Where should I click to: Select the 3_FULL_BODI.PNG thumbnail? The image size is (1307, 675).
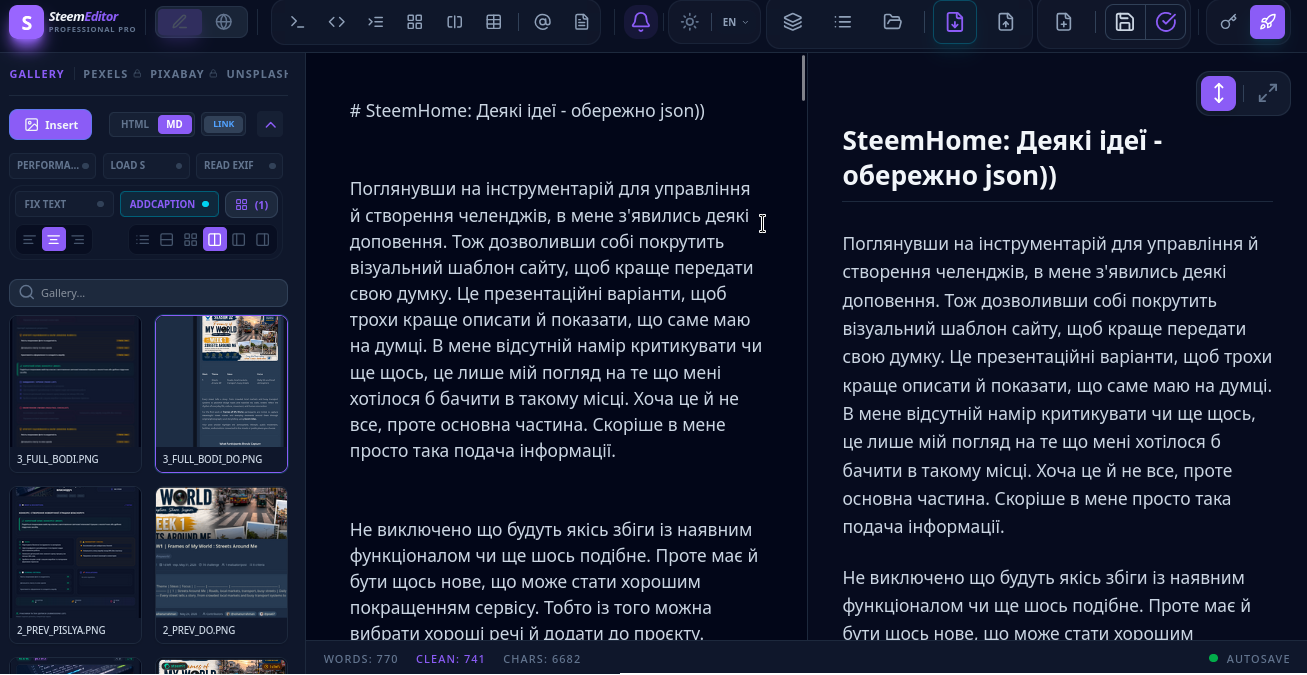click(x=75, y=394)
